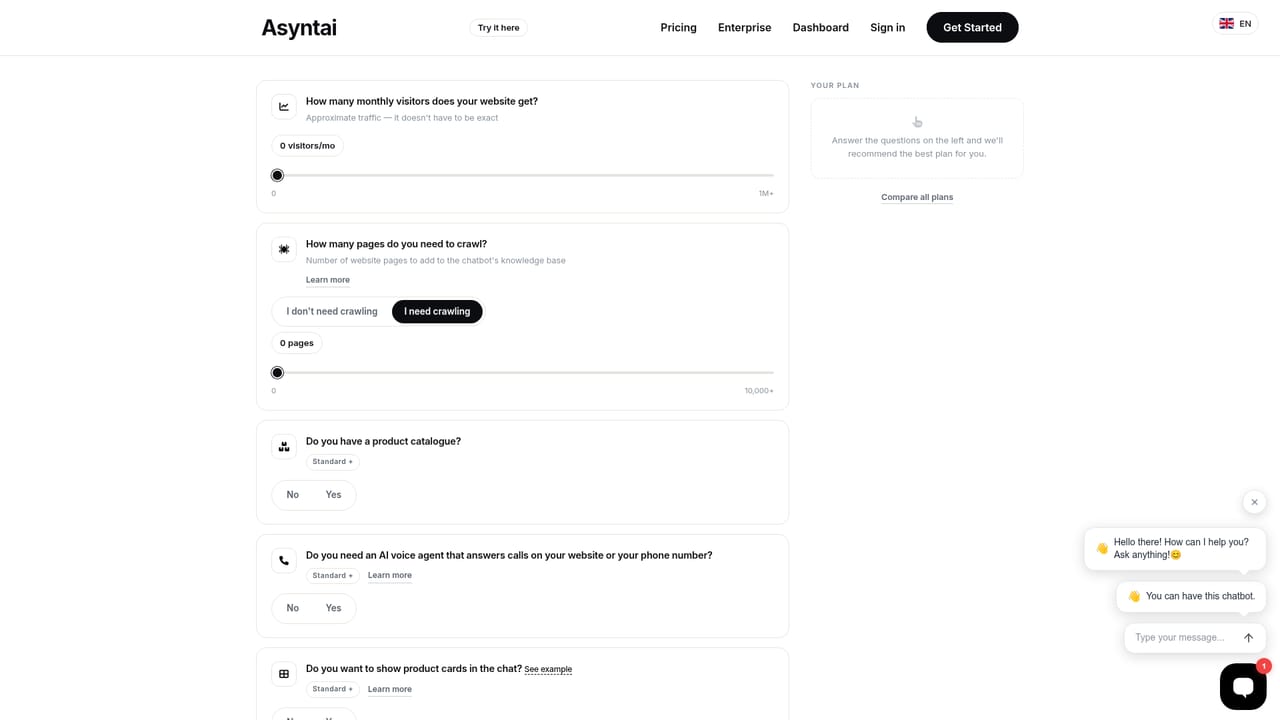Image resolution: width=1280 pixels, height=720 pixels.
Task: Click the UK flag language icon
Action: click(x=1226, y=24)
